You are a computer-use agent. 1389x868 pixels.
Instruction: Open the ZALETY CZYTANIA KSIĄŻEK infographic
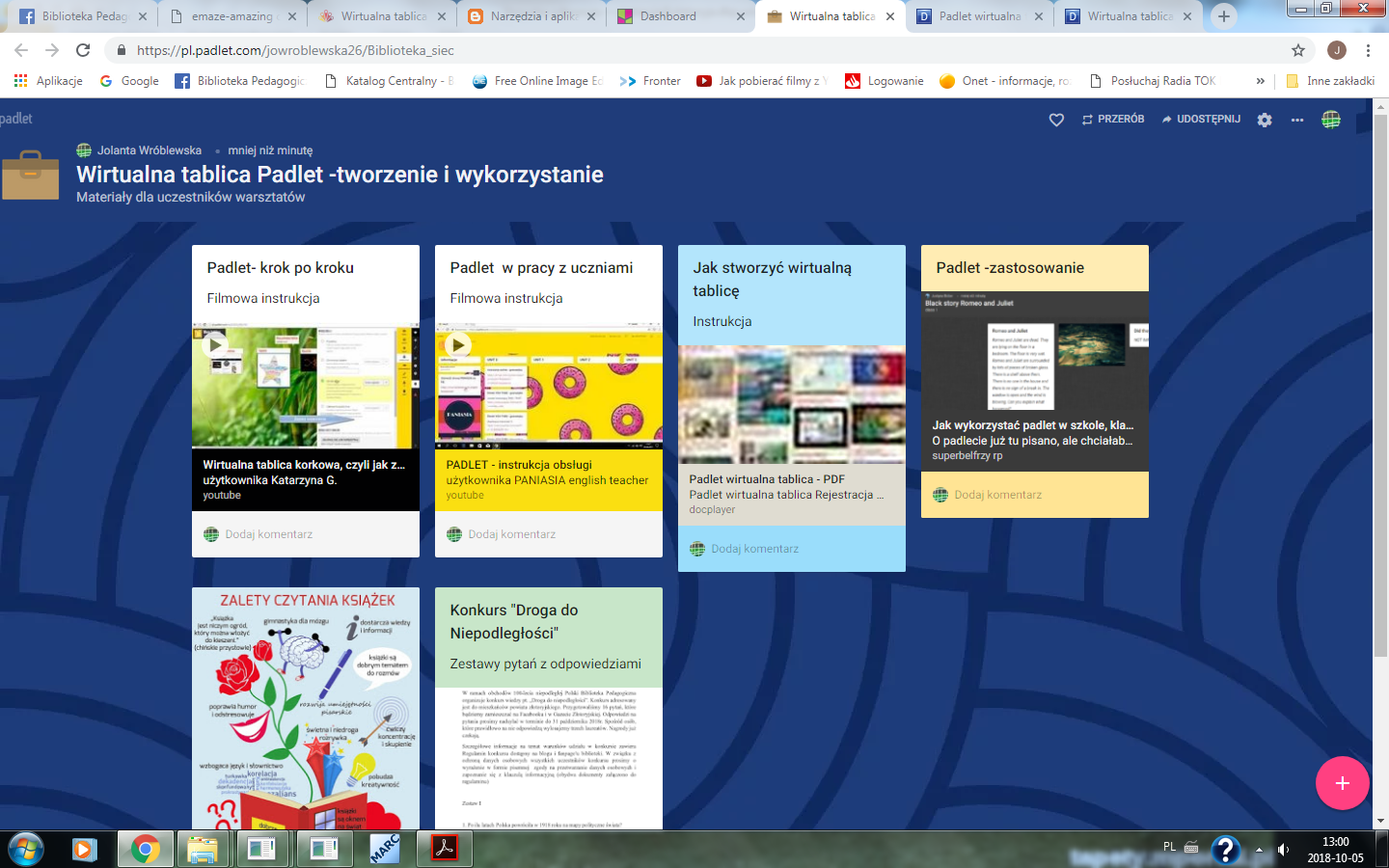305,708
